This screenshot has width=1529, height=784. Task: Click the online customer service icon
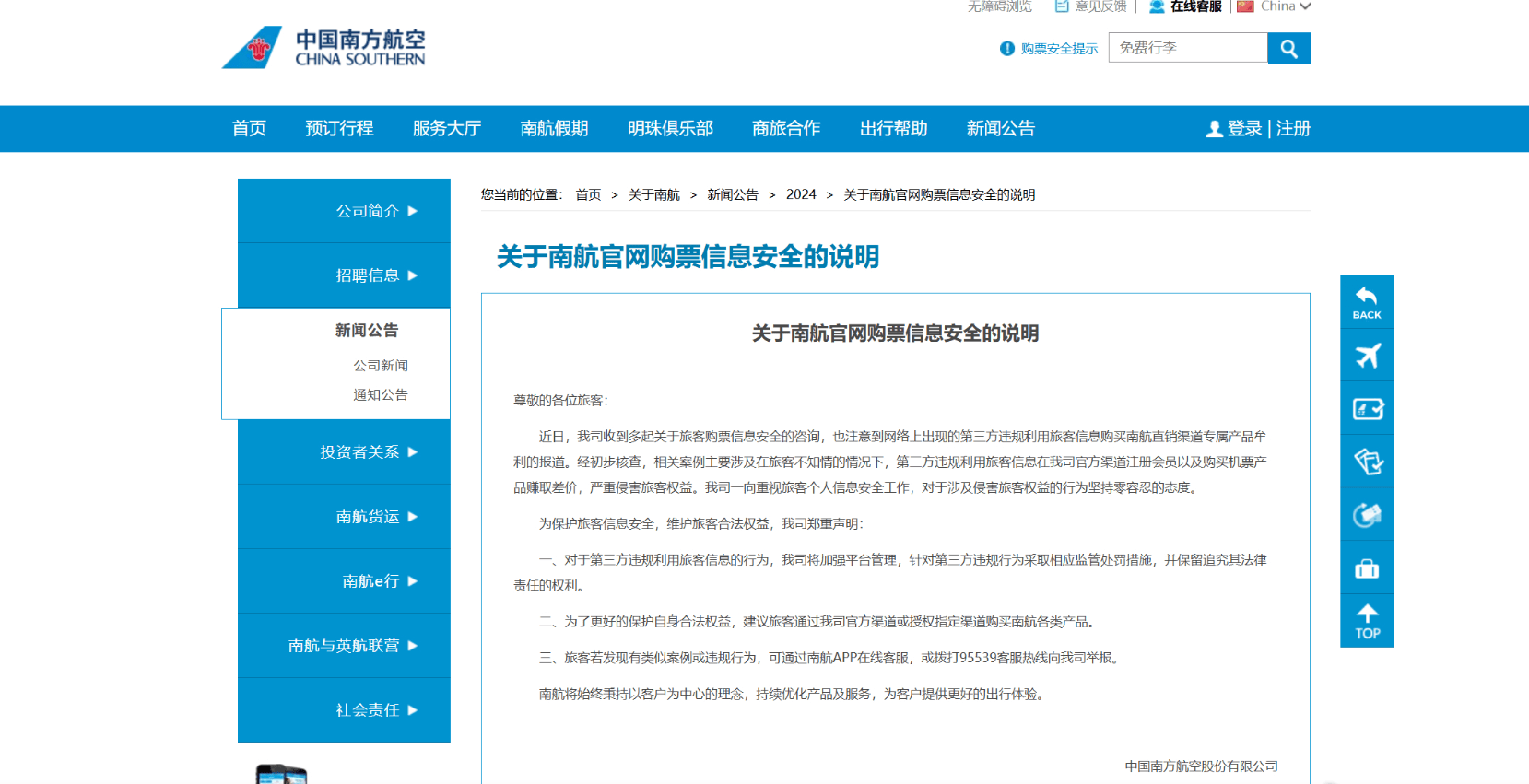click(1157, 6)
